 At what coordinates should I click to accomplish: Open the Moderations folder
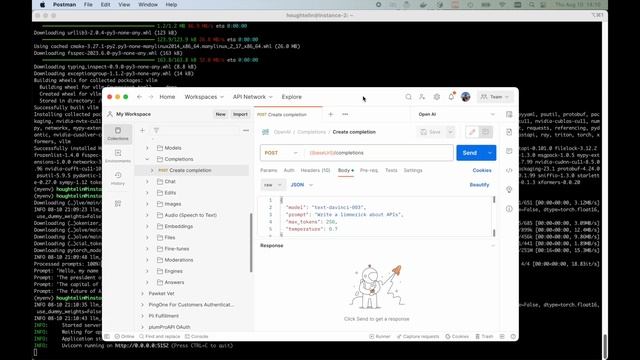coord(179,260)
